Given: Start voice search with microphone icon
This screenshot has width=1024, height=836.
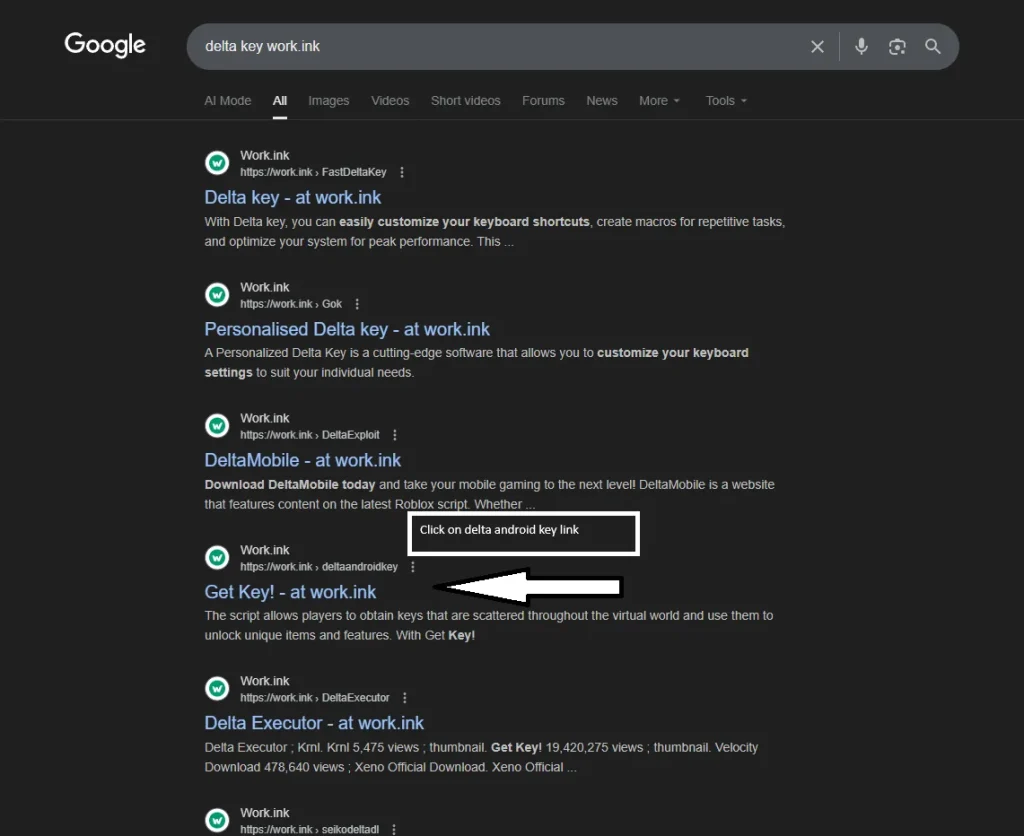Looking at the screenshot, I should pyautogui.click(x=861, y=47).
